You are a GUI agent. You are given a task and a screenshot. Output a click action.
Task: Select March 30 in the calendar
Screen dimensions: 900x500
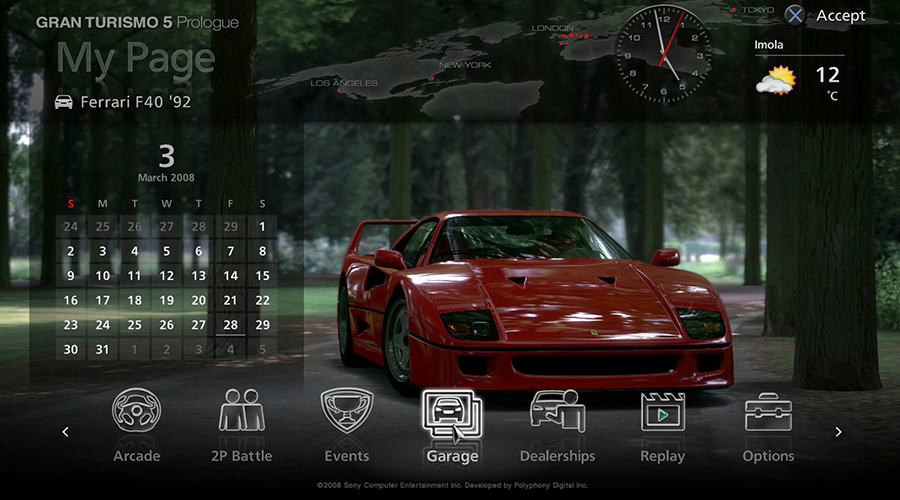(x=71, y=350)
